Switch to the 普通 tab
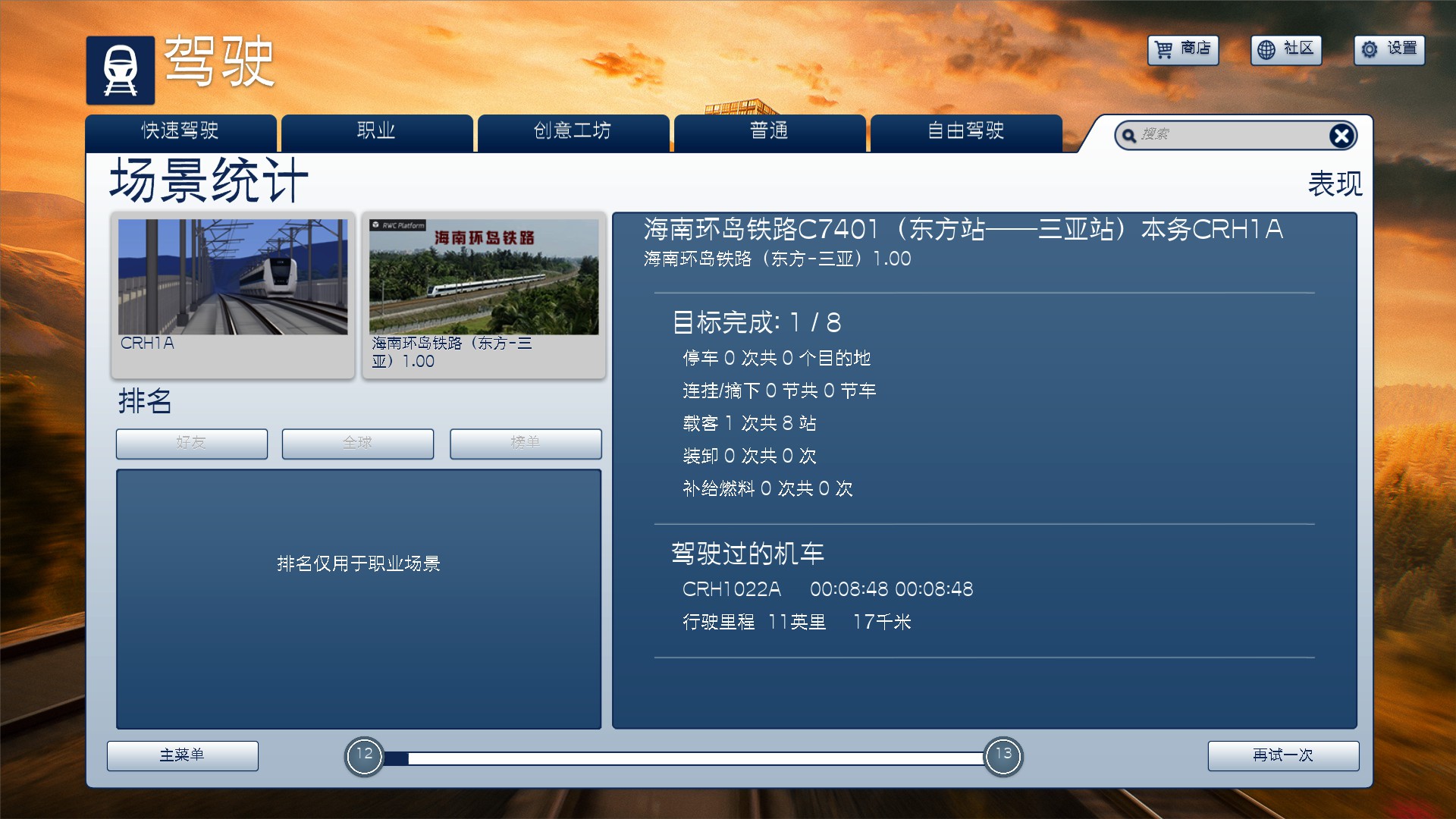 pyautogui.click(x=770, y=133)
